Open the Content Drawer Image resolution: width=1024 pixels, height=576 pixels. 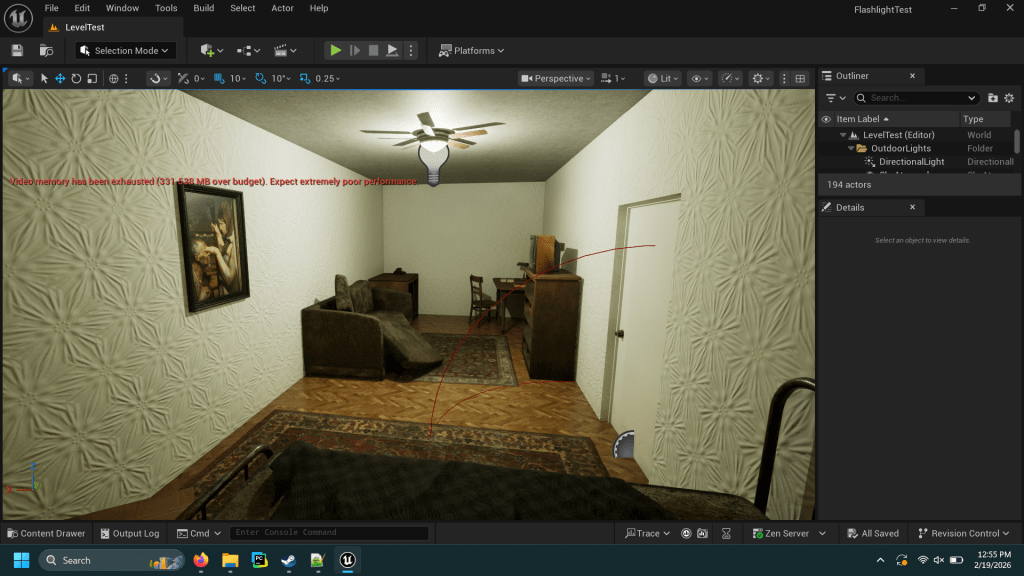[46, 533]
